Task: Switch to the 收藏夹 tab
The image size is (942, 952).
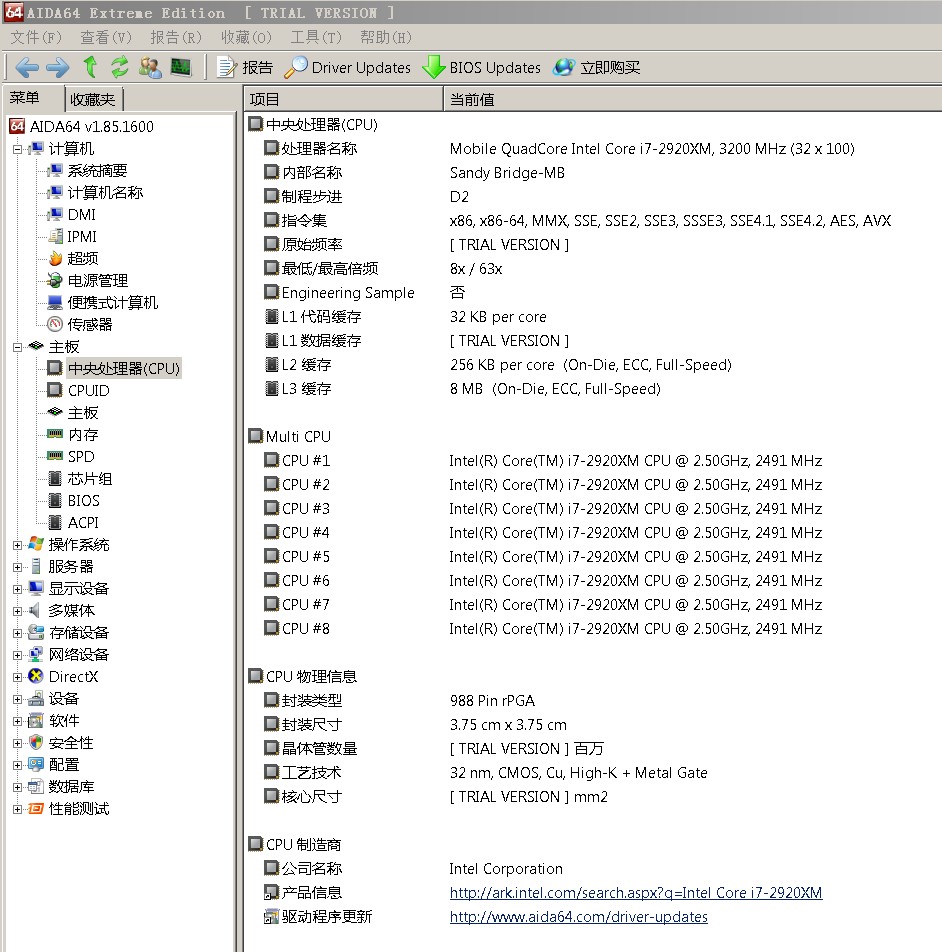Action: click(x=93, y=99)
